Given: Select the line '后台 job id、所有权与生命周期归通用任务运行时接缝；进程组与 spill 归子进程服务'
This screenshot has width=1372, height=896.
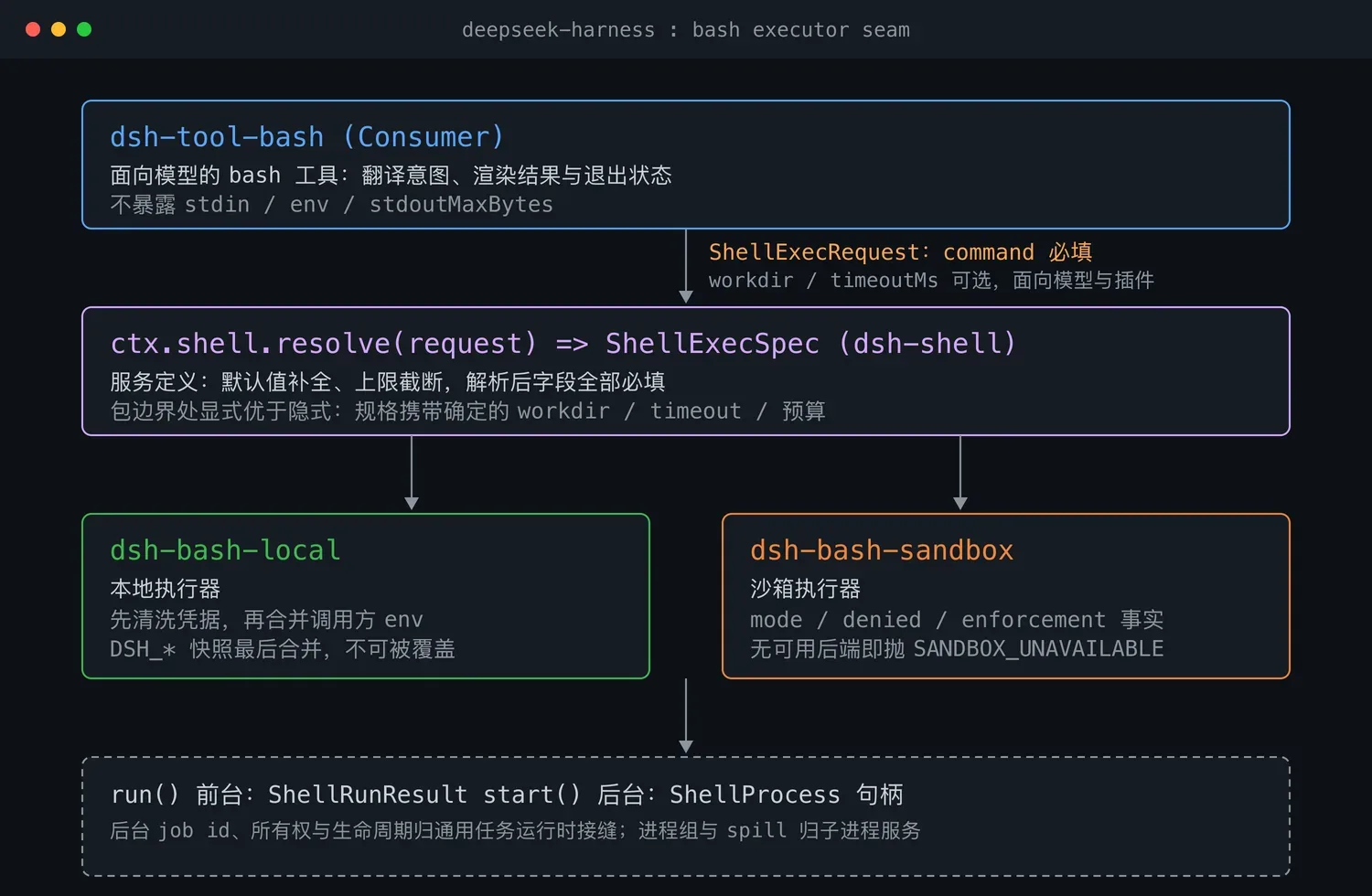Looking at the screenshot, I should [x=515, y=830].
